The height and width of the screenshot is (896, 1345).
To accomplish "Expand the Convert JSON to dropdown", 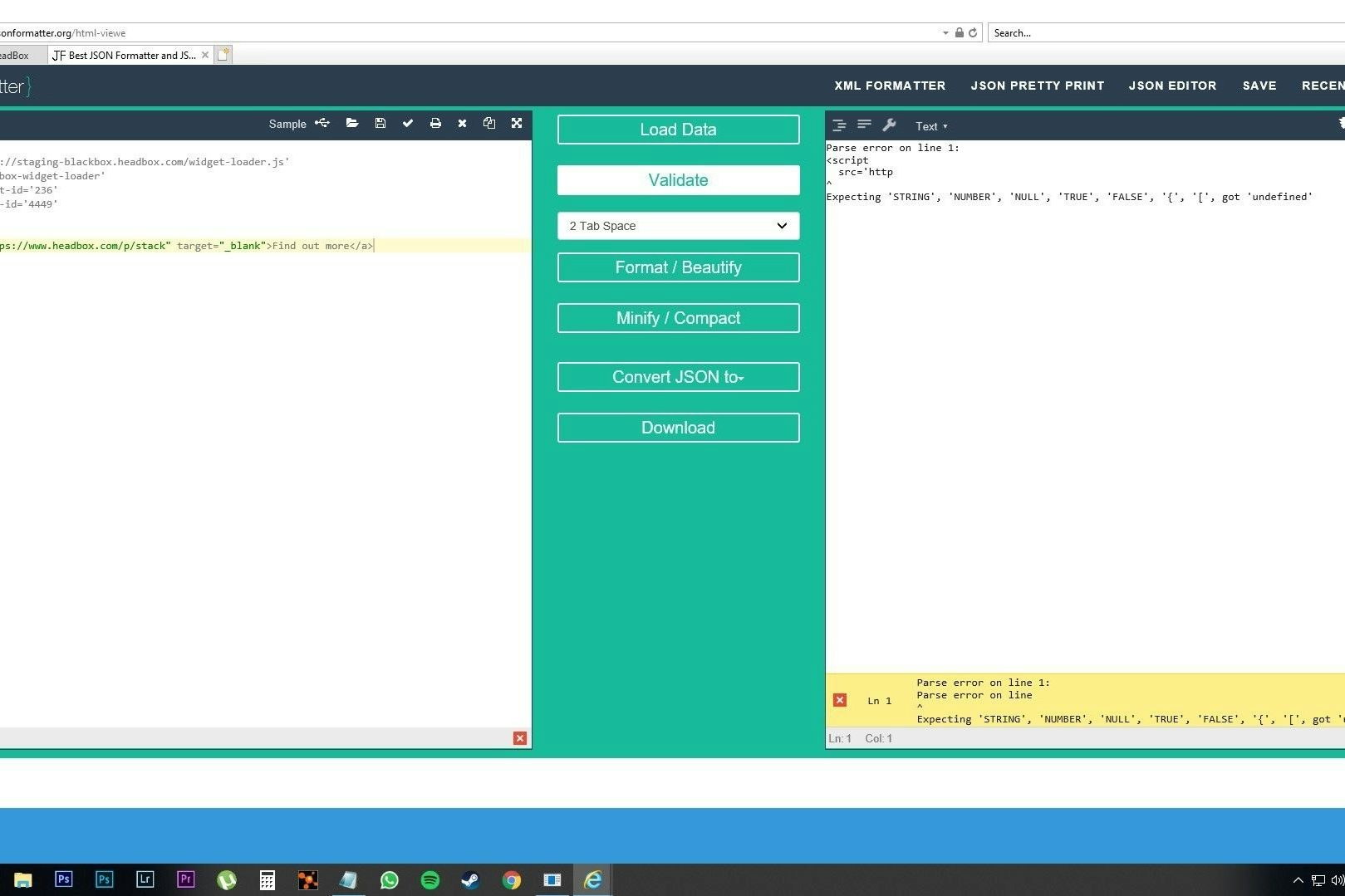I will tap(678, 377).
